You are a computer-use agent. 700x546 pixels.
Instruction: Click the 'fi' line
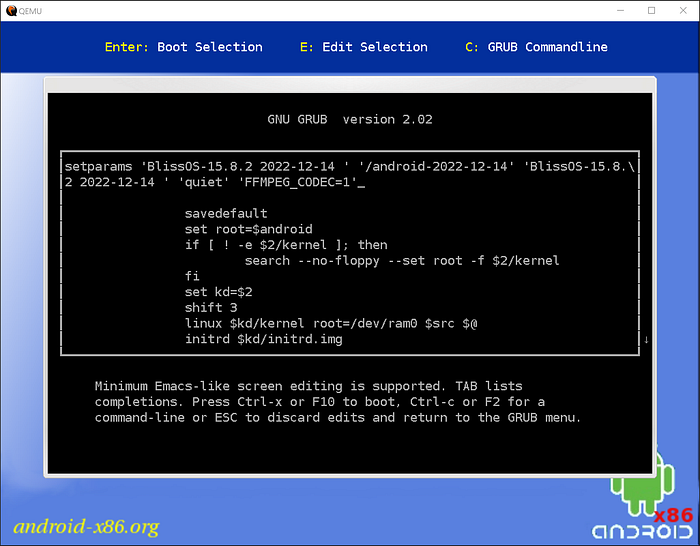[x=192, y=276]
